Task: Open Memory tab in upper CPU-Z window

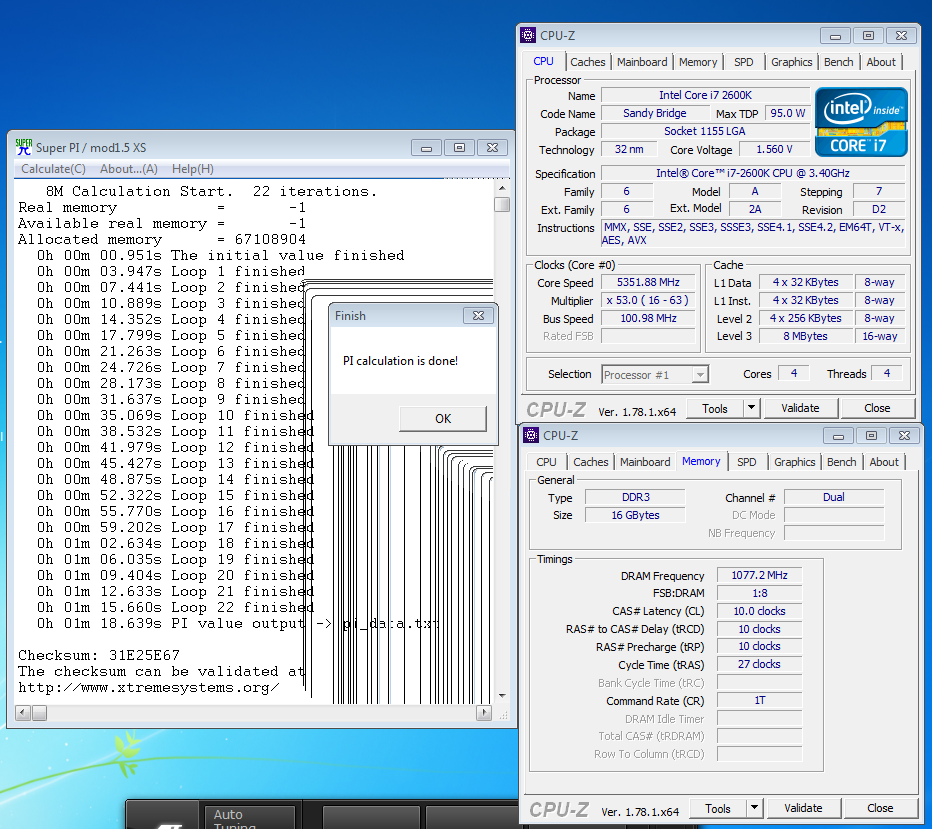Action: point(698,62)
